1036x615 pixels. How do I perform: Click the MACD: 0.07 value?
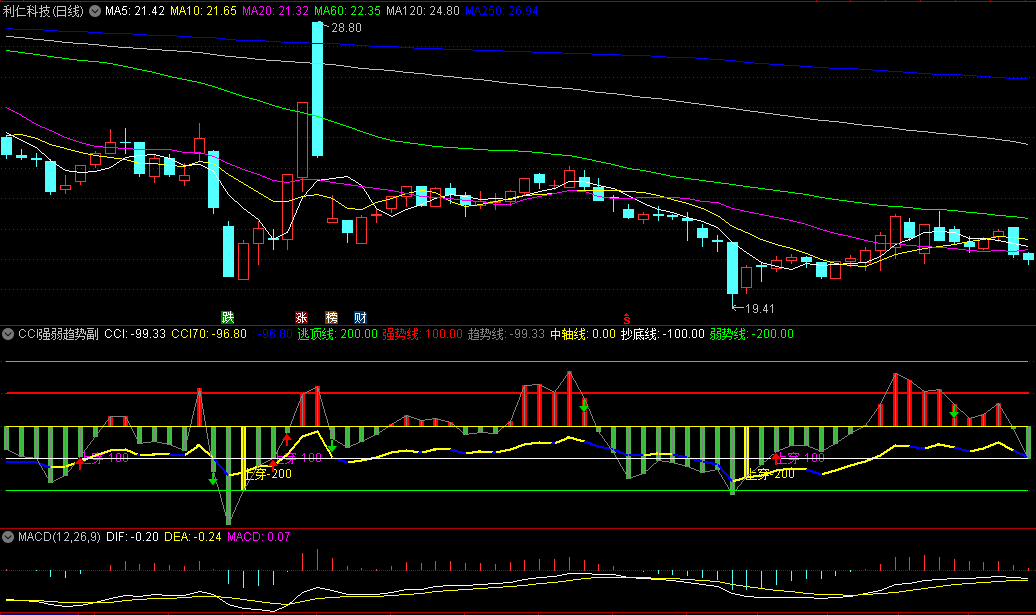click(x=258, y=537)
